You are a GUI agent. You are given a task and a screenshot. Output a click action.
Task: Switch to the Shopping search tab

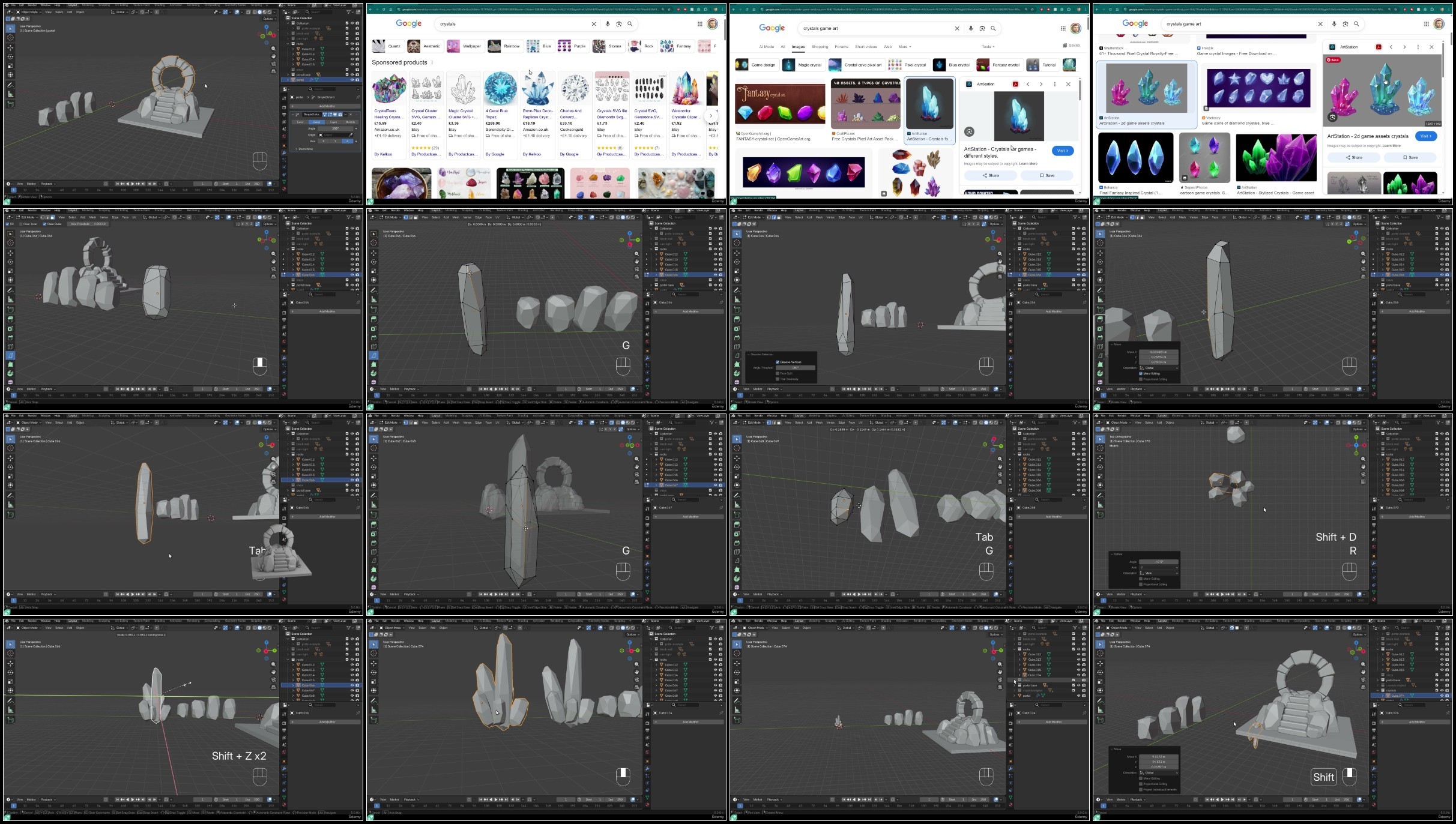tap(820, 47)
